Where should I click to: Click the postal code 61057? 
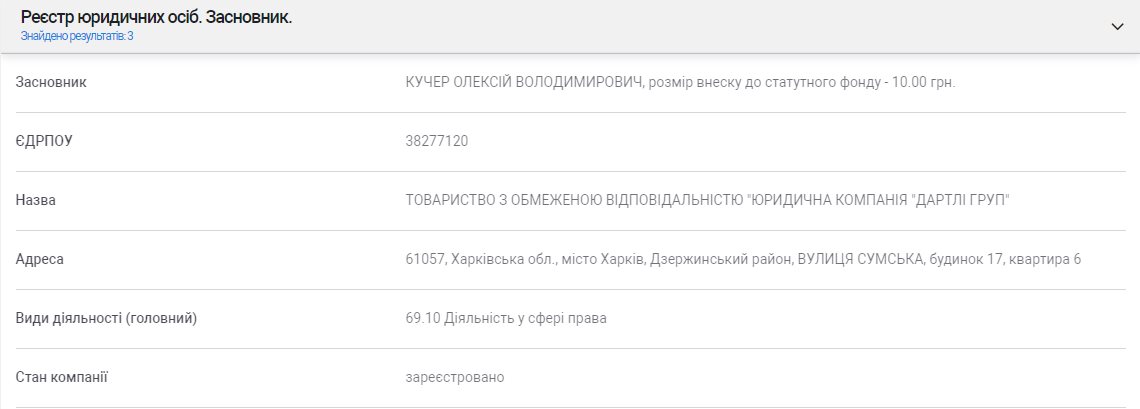(424, 259)
